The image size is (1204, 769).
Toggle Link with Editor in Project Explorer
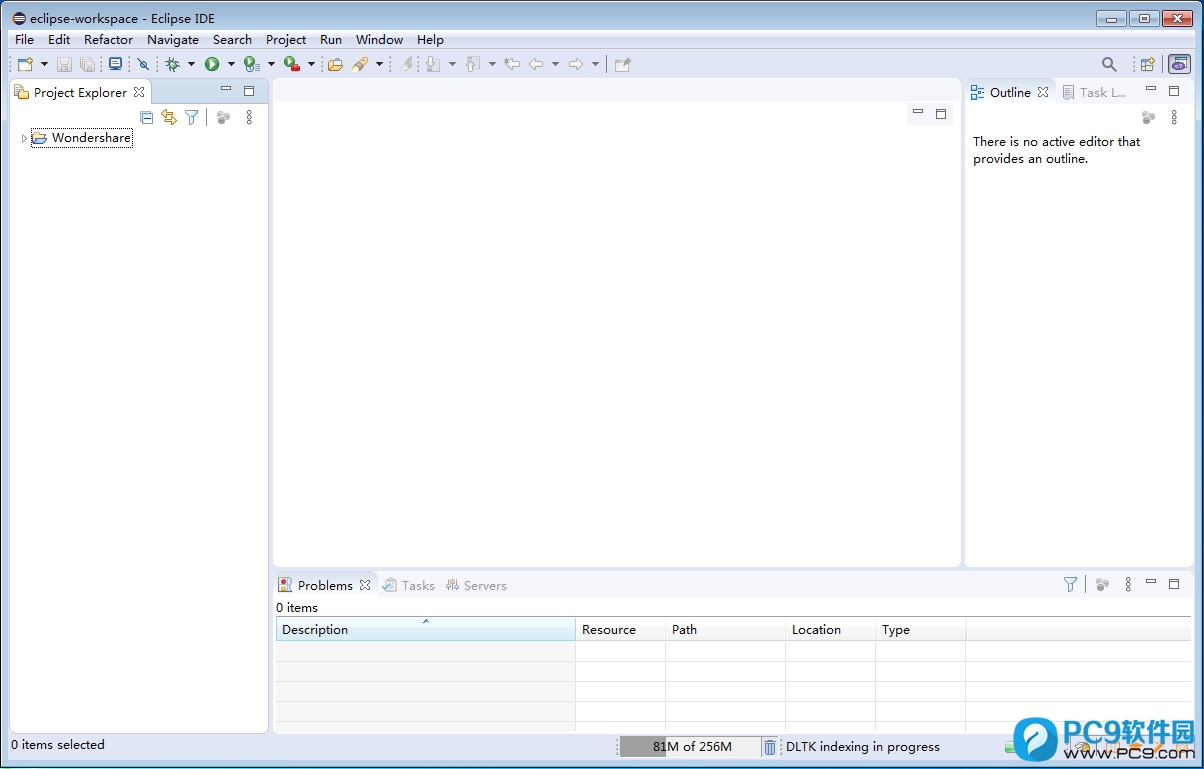point(169,117)
